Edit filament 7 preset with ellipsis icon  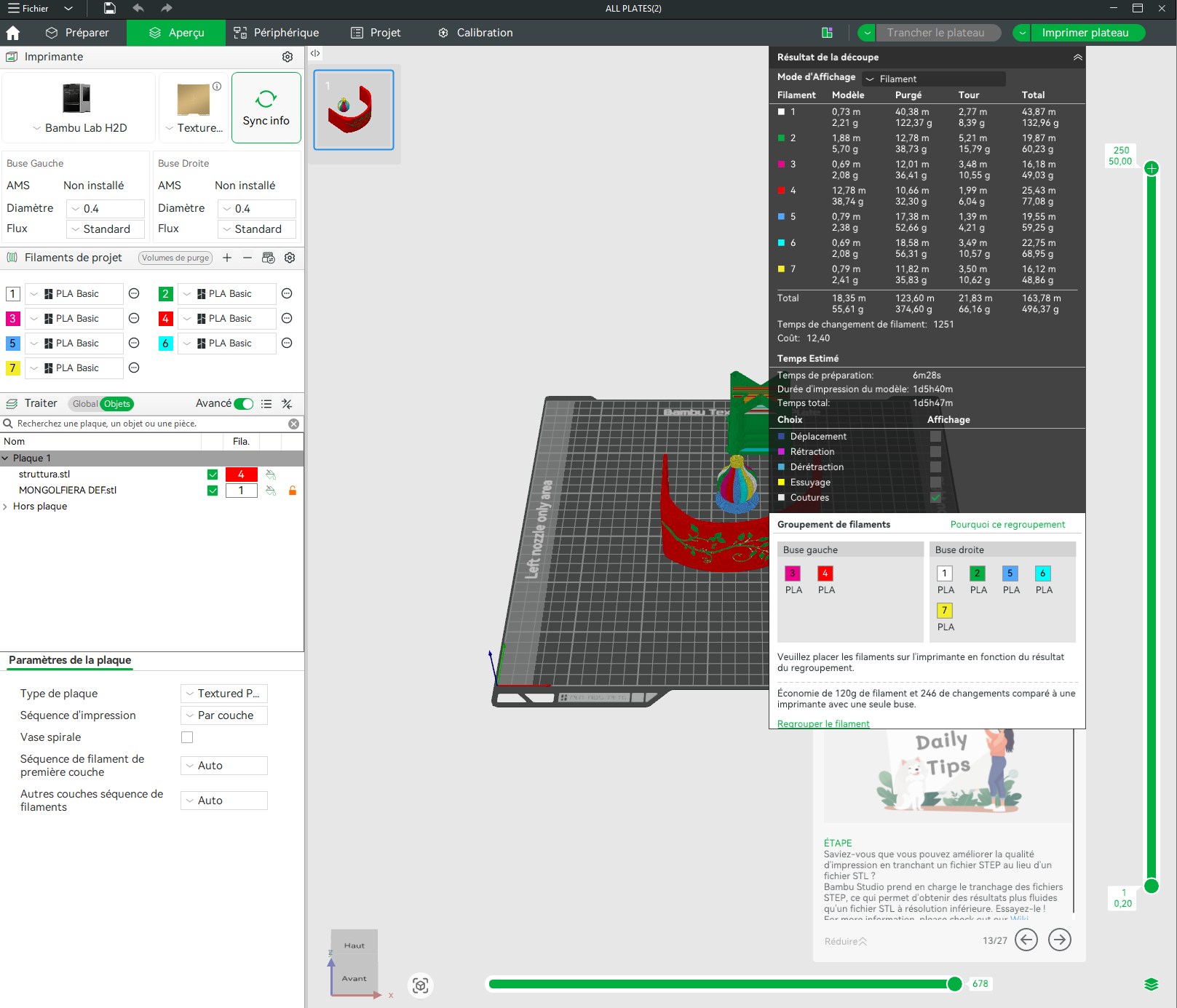134,368
